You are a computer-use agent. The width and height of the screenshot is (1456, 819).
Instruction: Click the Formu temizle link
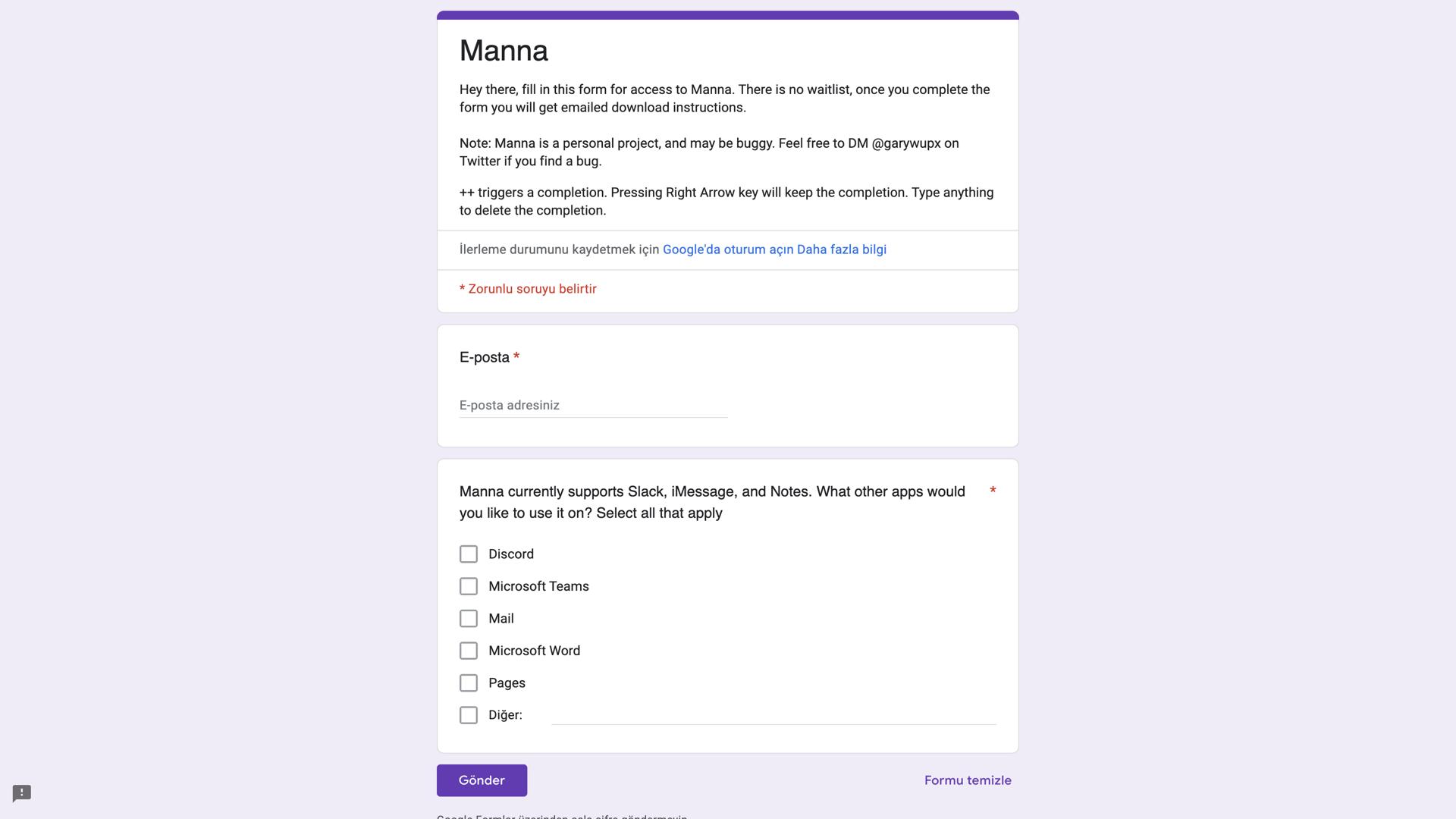pyautogui.click(x=967, y=780)
